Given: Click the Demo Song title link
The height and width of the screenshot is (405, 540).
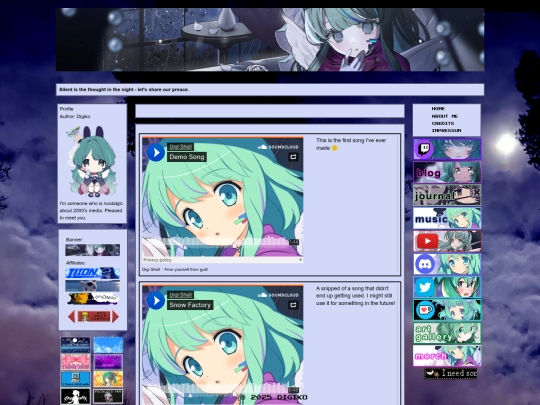Looking at the screenshot, I should [x=187, y=157].
